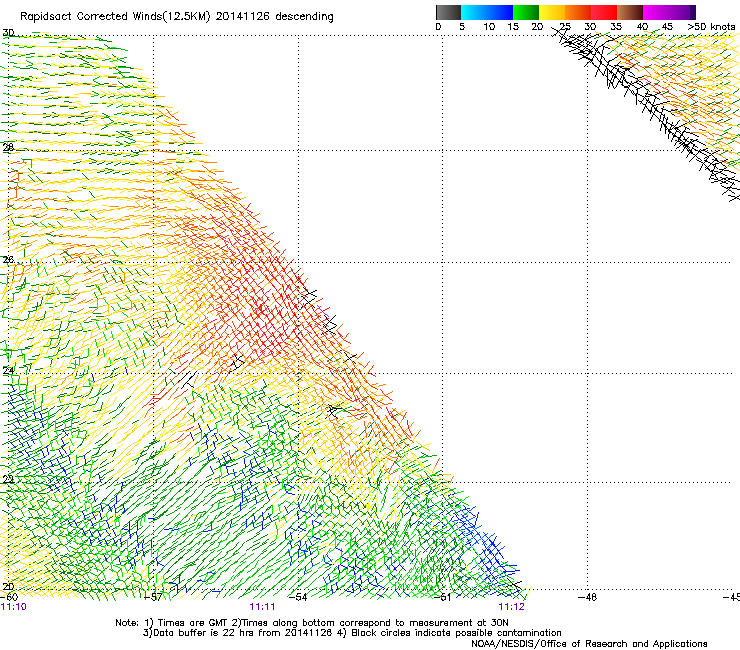Click the legend label '25' knots
Screen dimensions: 740x650
565,27
